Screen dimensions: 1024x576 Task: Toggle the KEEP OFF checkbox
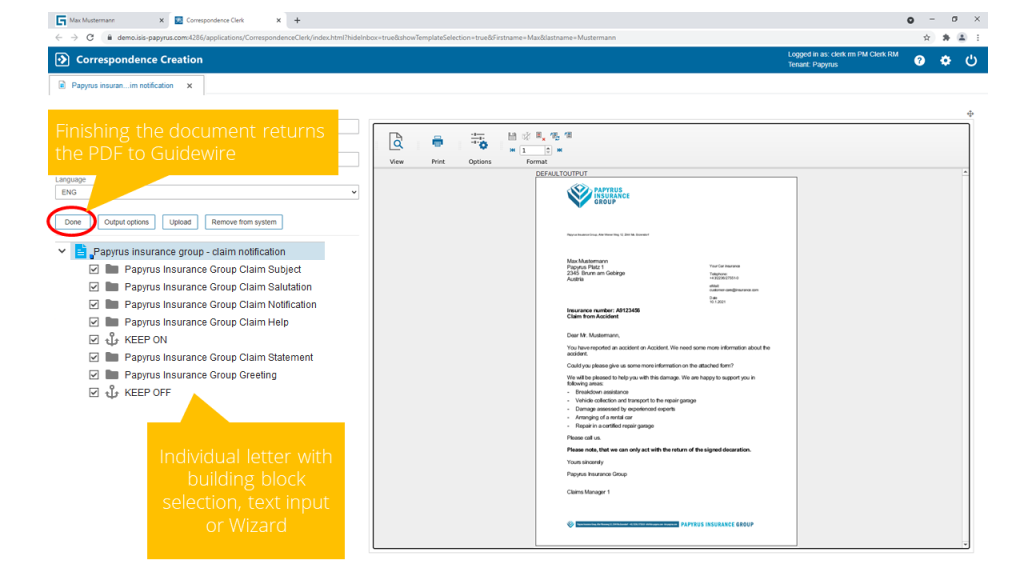pos(94,392)
